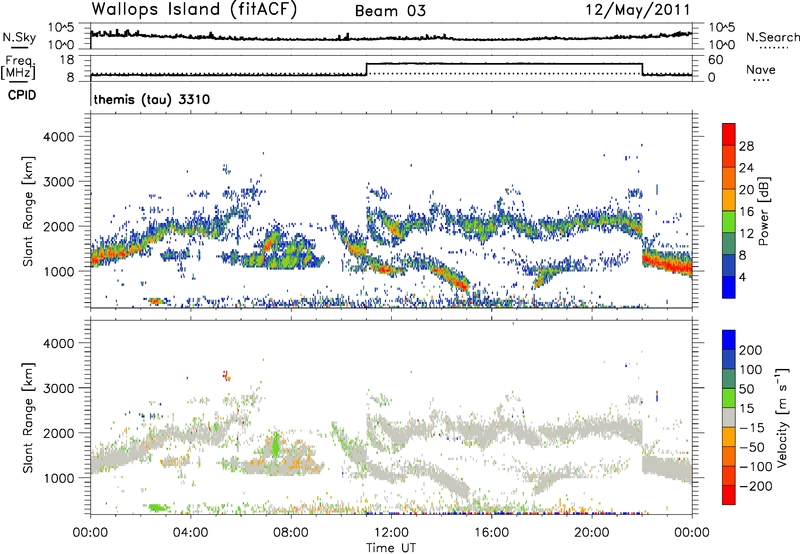
Task: Pick the red bottom segment of Velocity colorbar
Action: pos(729,495)
